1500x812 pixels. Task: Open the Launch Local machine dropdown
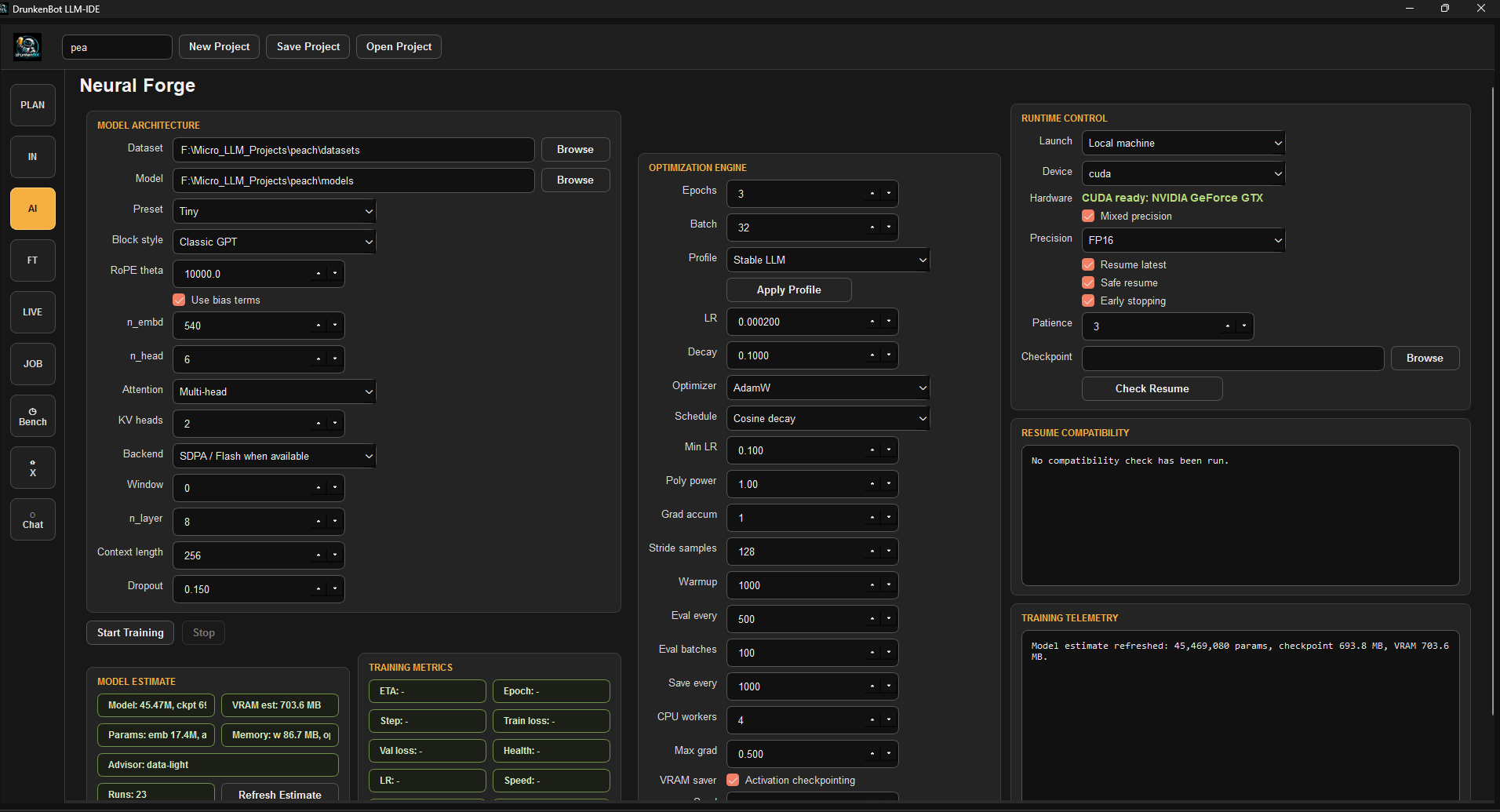1184,144
